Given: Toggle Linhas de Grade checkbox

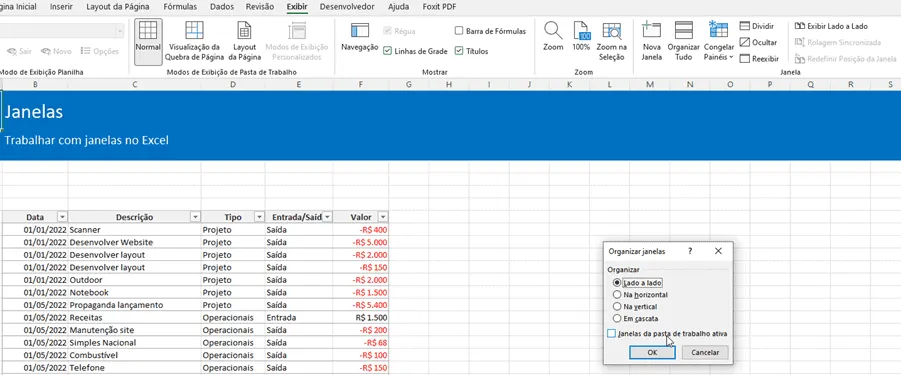Looking at the screenshot, I should (x=387, y=51).
